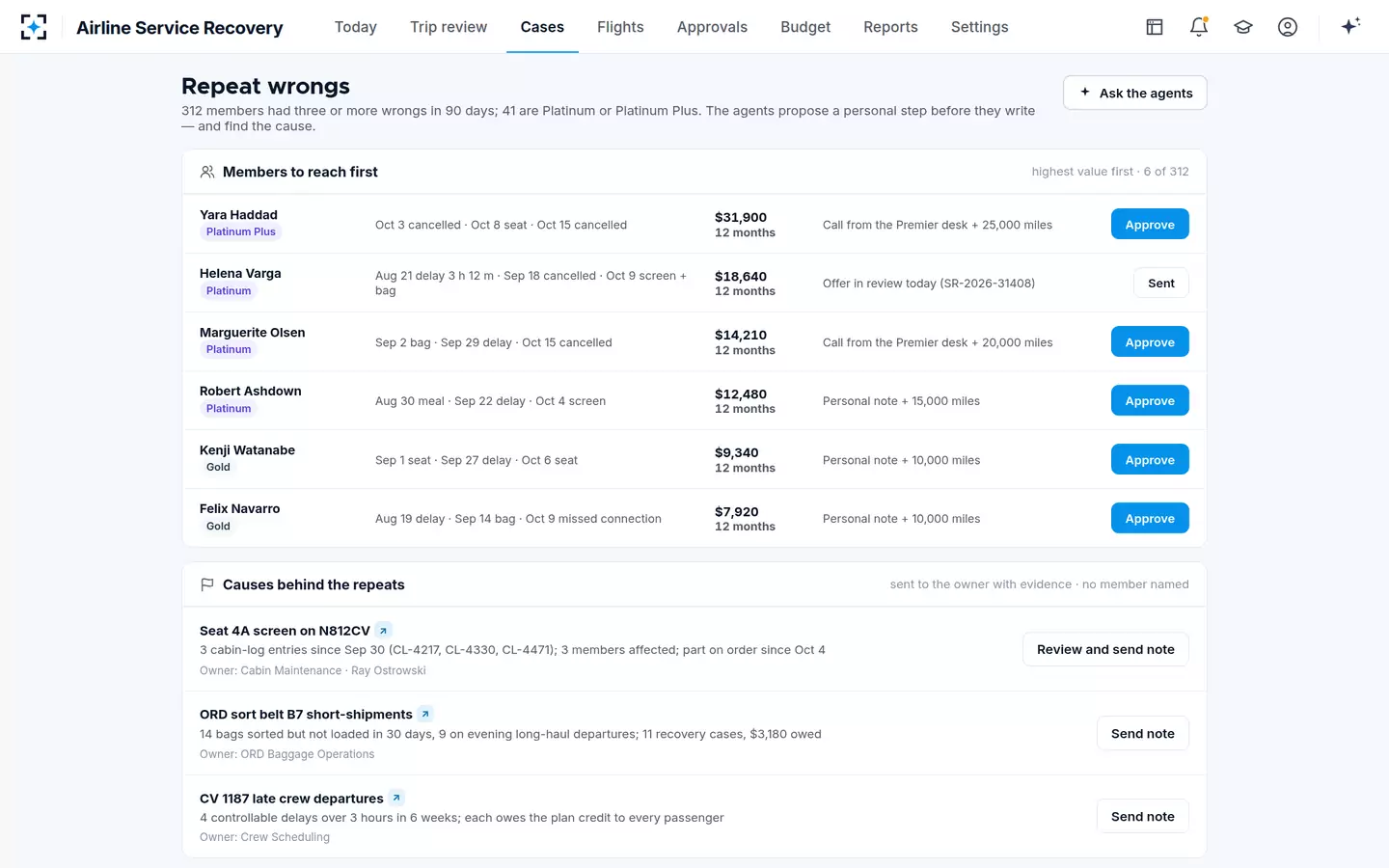The image size is (1389, 868).
Task: Switch to the Trip review tab
Action: (449, 27)
